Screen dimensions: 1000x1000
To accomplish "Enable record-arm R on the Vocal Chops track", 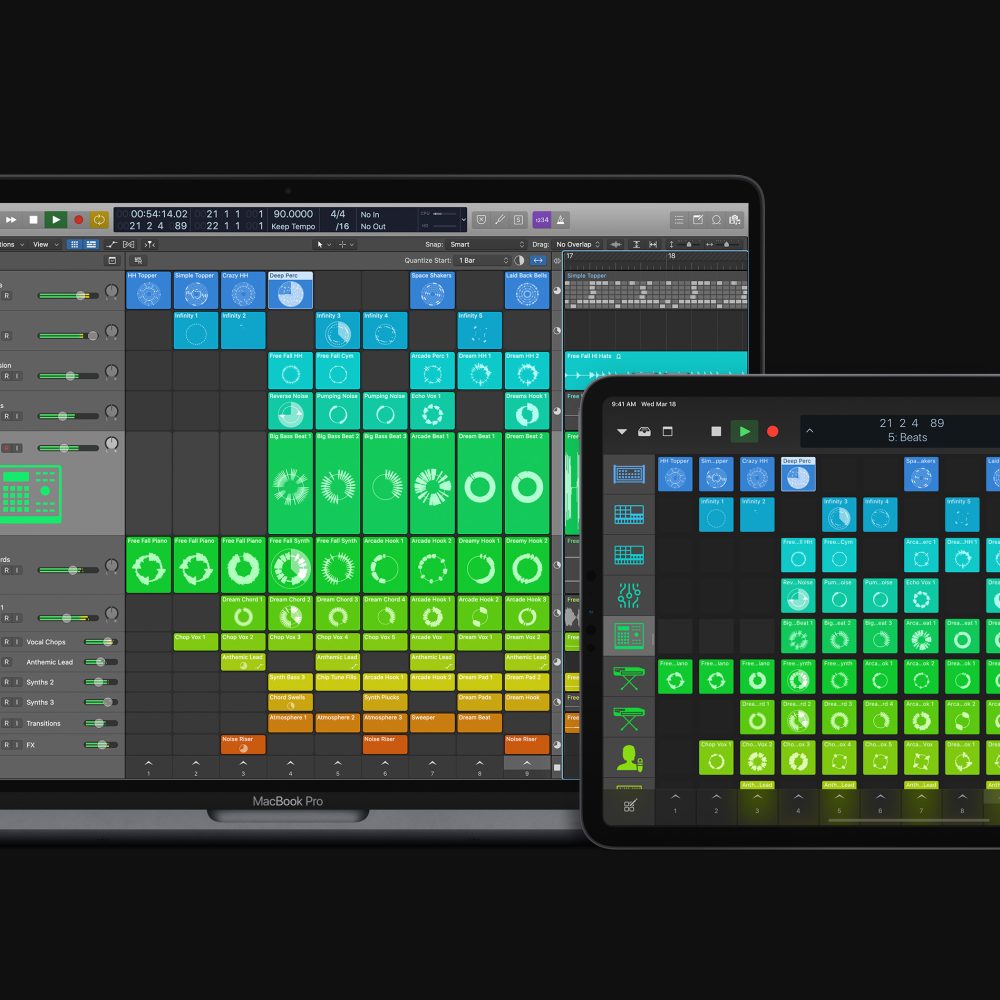I will [x=8, y=641].
